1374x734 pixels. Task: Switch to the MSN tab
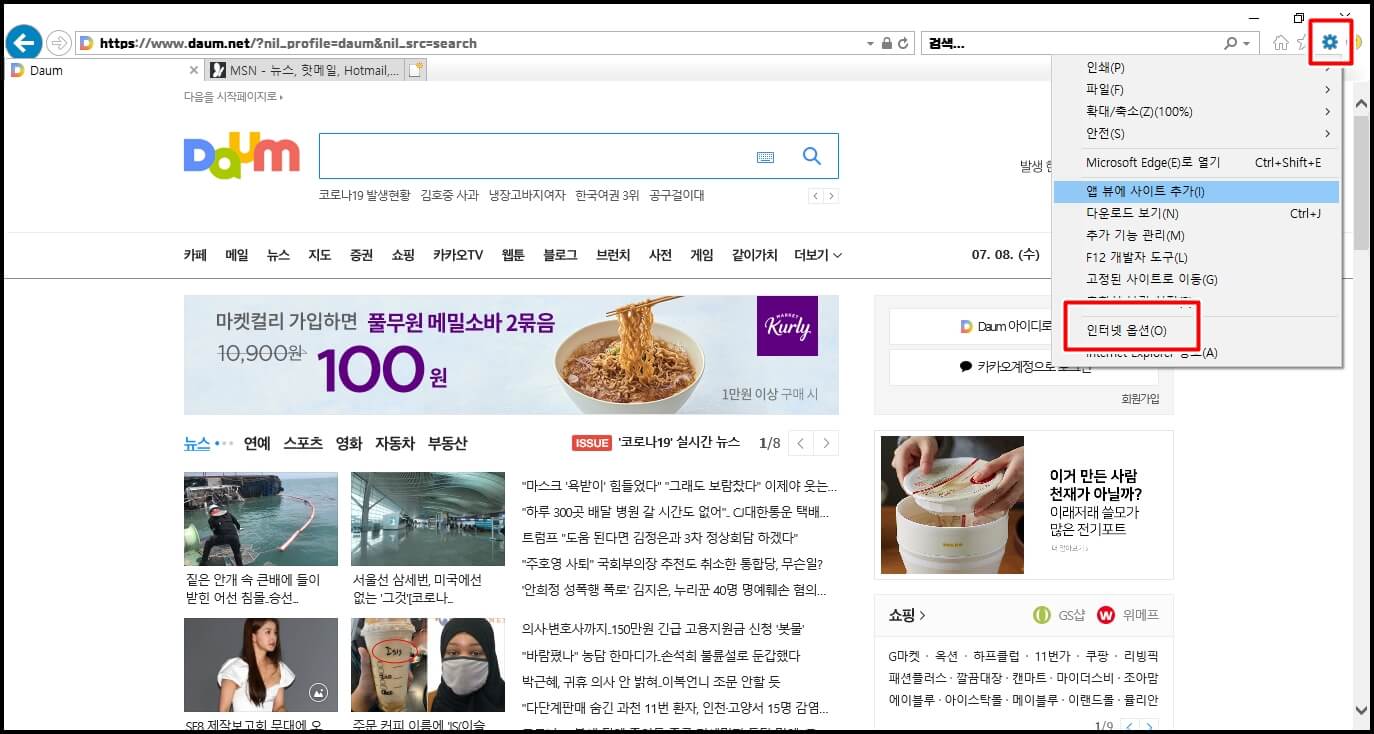coord(304,70)
